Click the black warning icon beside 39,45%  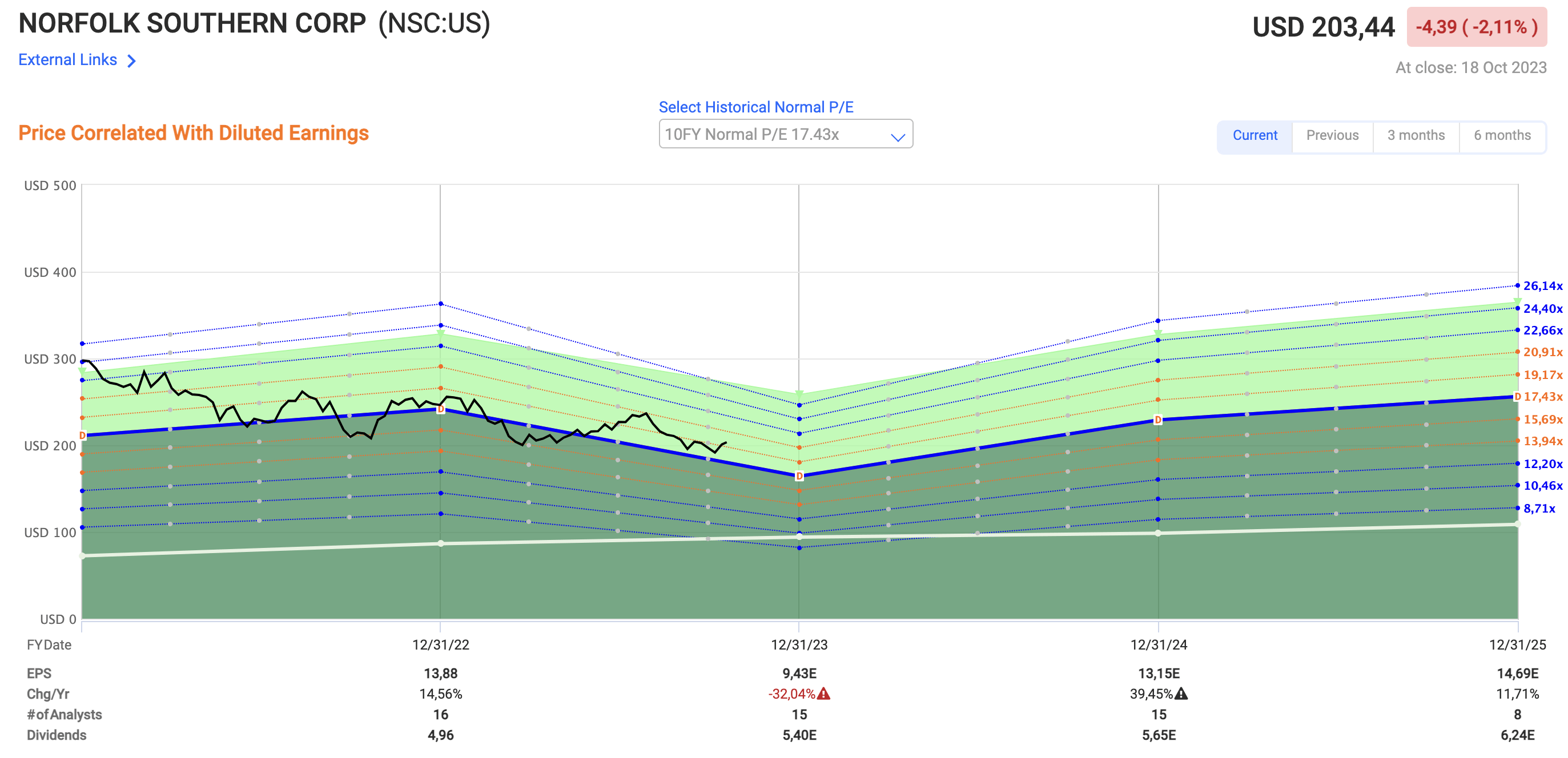1180,694
